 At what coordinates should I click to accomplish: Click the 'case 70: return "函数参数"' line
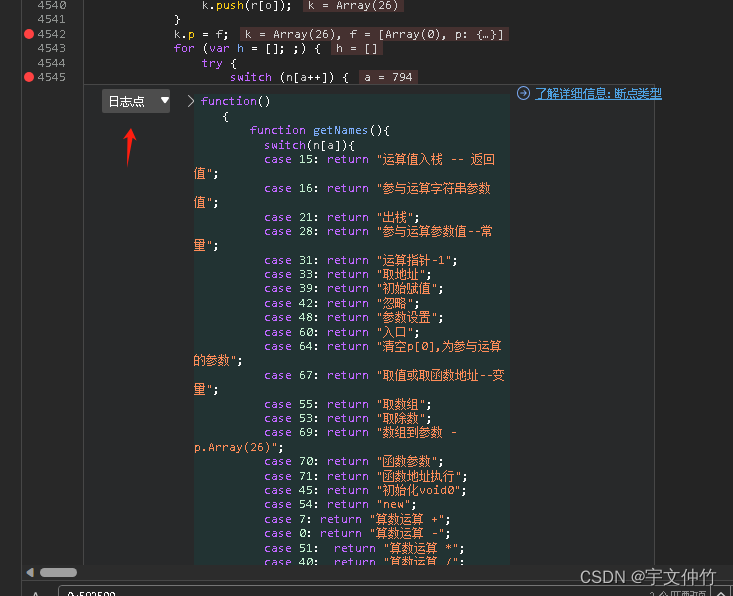pyautogui.click(x=353, y=461)
